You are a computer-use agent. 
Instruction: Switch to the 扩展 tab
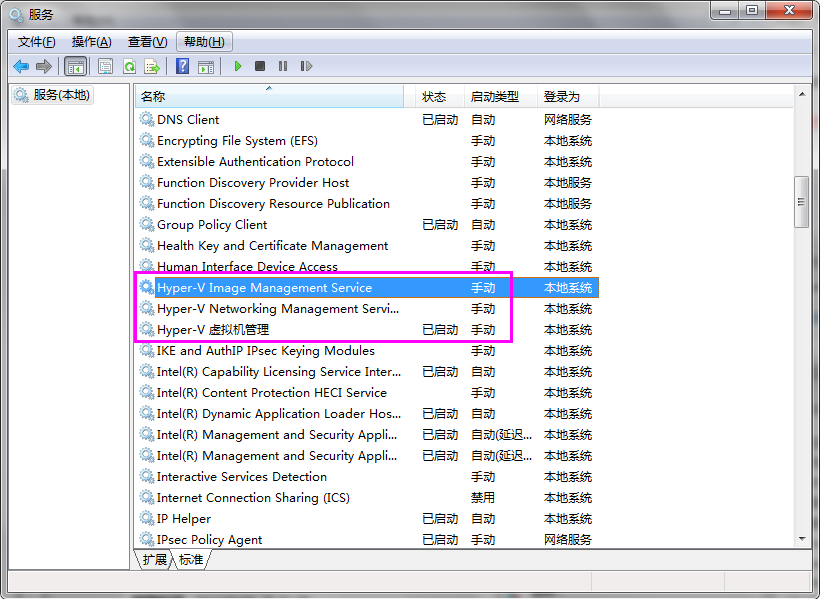tap(155, 560)
